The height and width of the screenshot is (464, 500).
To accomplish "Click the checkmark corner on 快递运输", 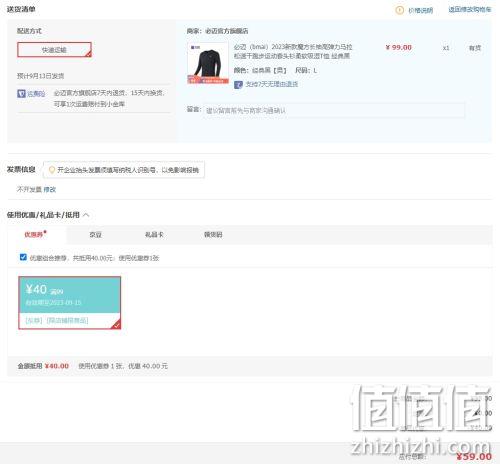I will pyautogui.click(x=88, y=54).
